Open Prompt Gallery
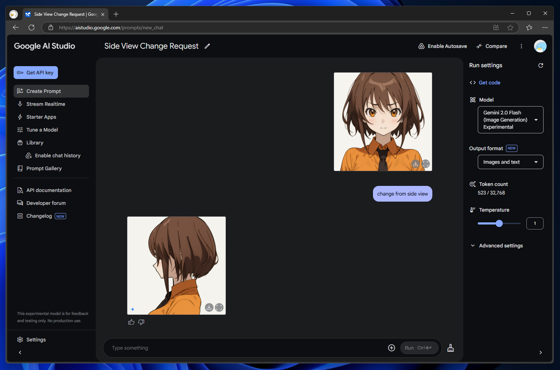 pos(44,168)
